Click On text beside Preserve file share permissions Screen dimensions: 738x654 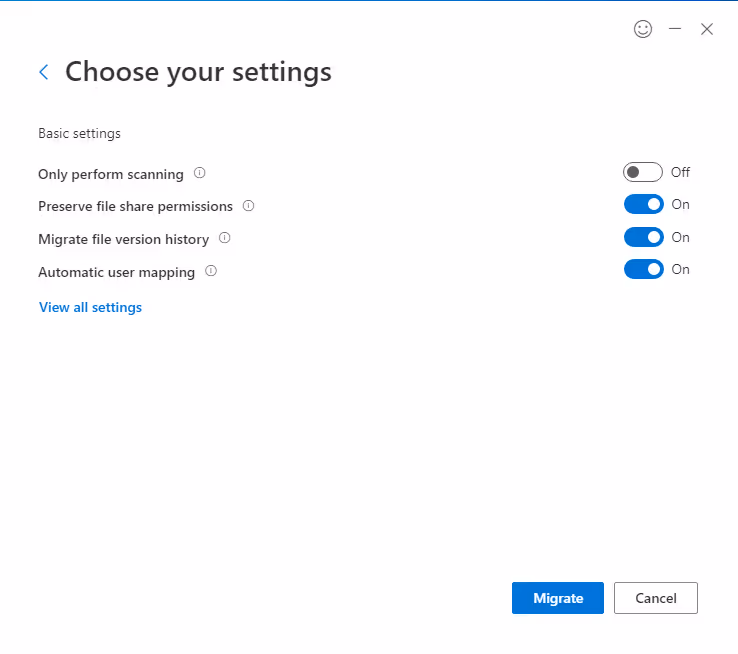(x=681, y=204)
